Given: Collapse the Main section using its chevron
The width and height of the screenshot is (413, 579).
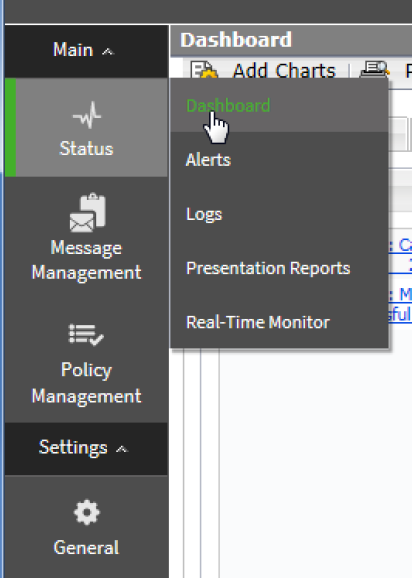Looking at the screenshot, I should pyautogui.click(x=108, y=52).
